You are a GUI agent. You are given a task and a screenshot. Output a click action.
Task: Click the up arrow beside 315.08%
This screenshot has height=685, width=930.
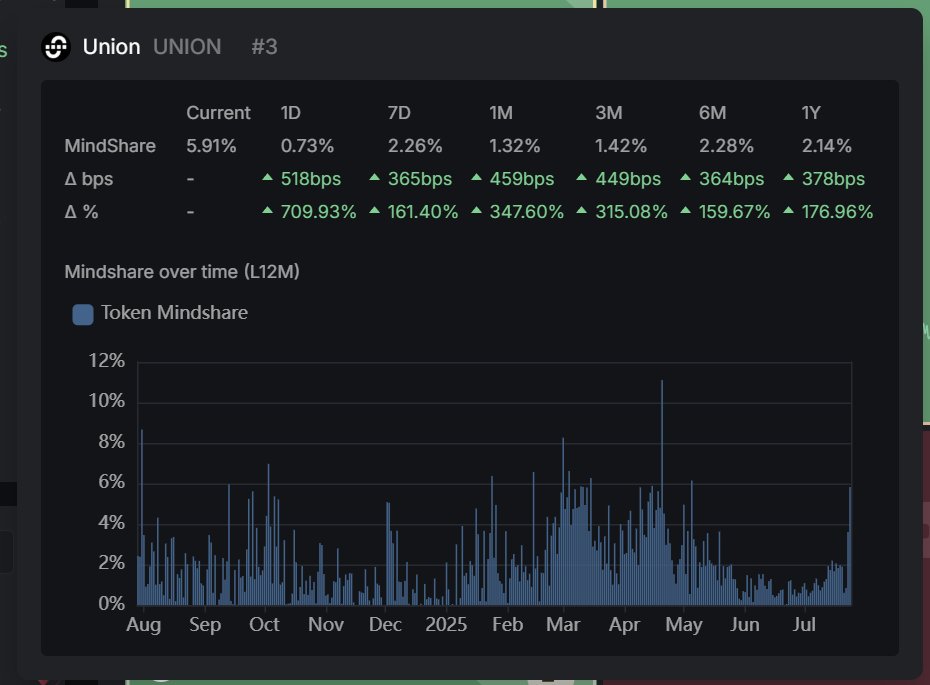582,210
